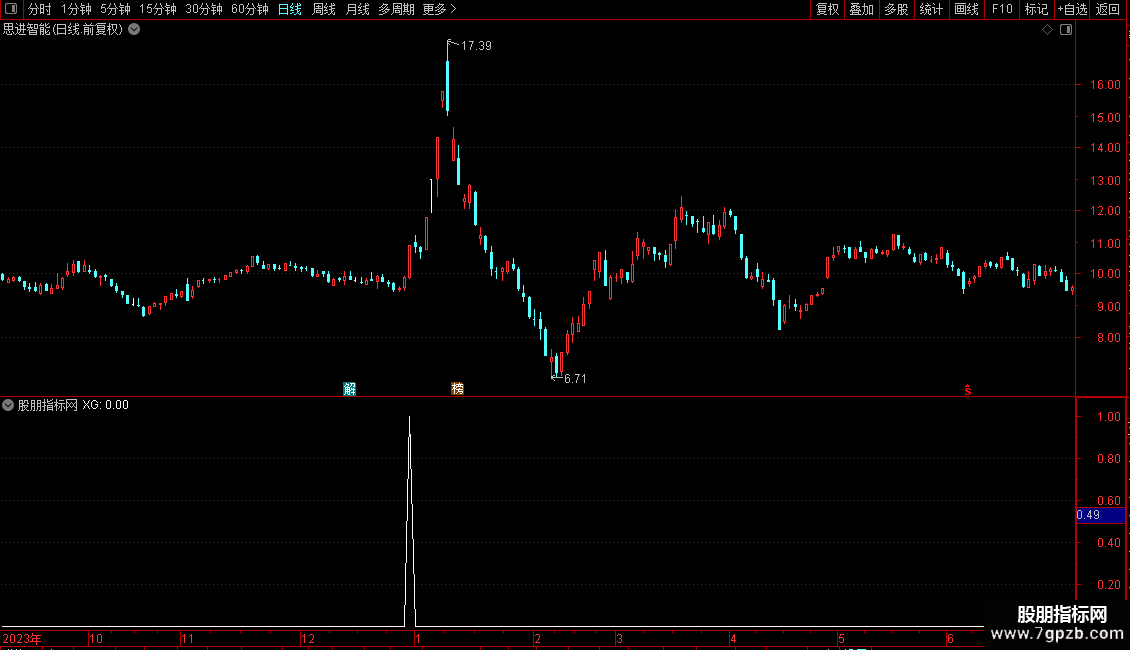Select the 5分钟 period
Viewport: 1130px width, 650px height.
pos(115,9)
